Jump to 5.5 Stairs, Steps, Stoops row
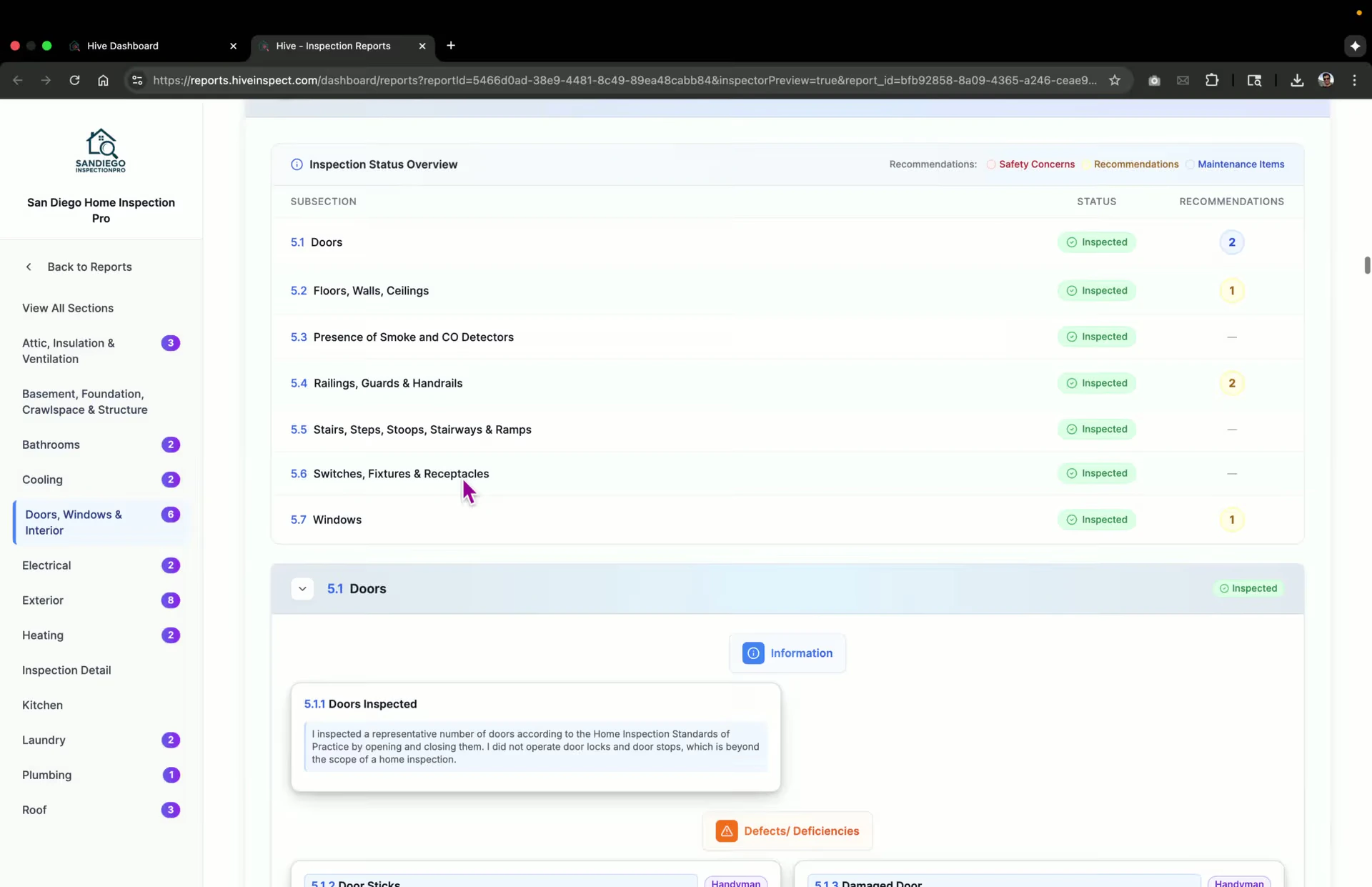 point(787,430)
